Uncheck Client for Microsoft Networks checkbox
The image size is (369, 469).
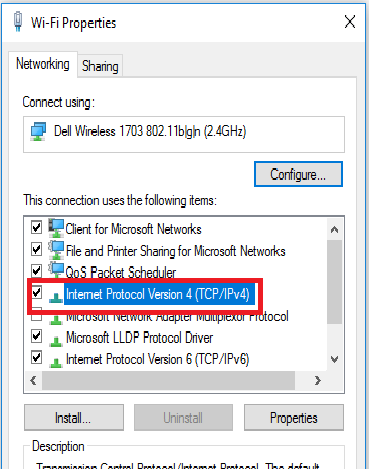pos(36,227)
